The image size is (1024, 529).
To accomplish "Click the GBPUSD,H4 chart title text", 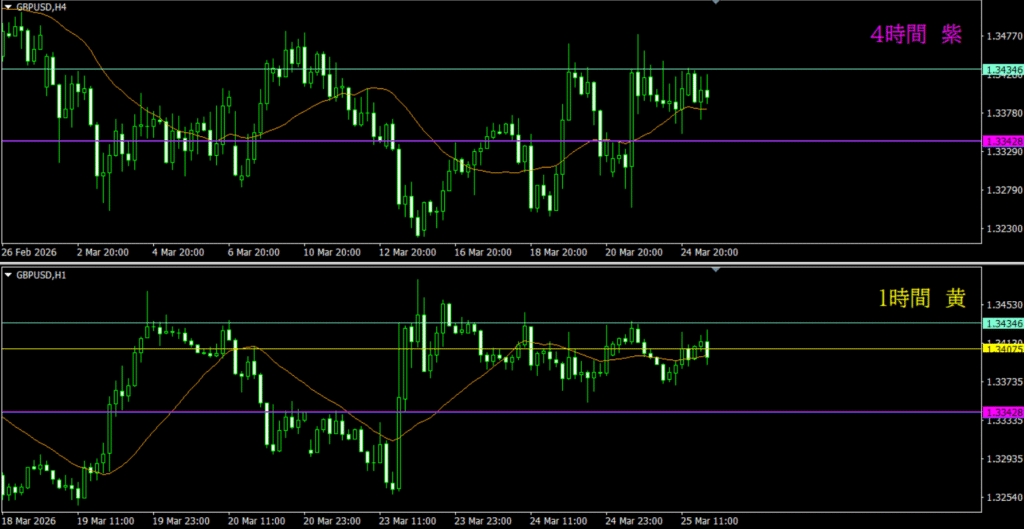I will pyautogui.click(x=42, y=7).
